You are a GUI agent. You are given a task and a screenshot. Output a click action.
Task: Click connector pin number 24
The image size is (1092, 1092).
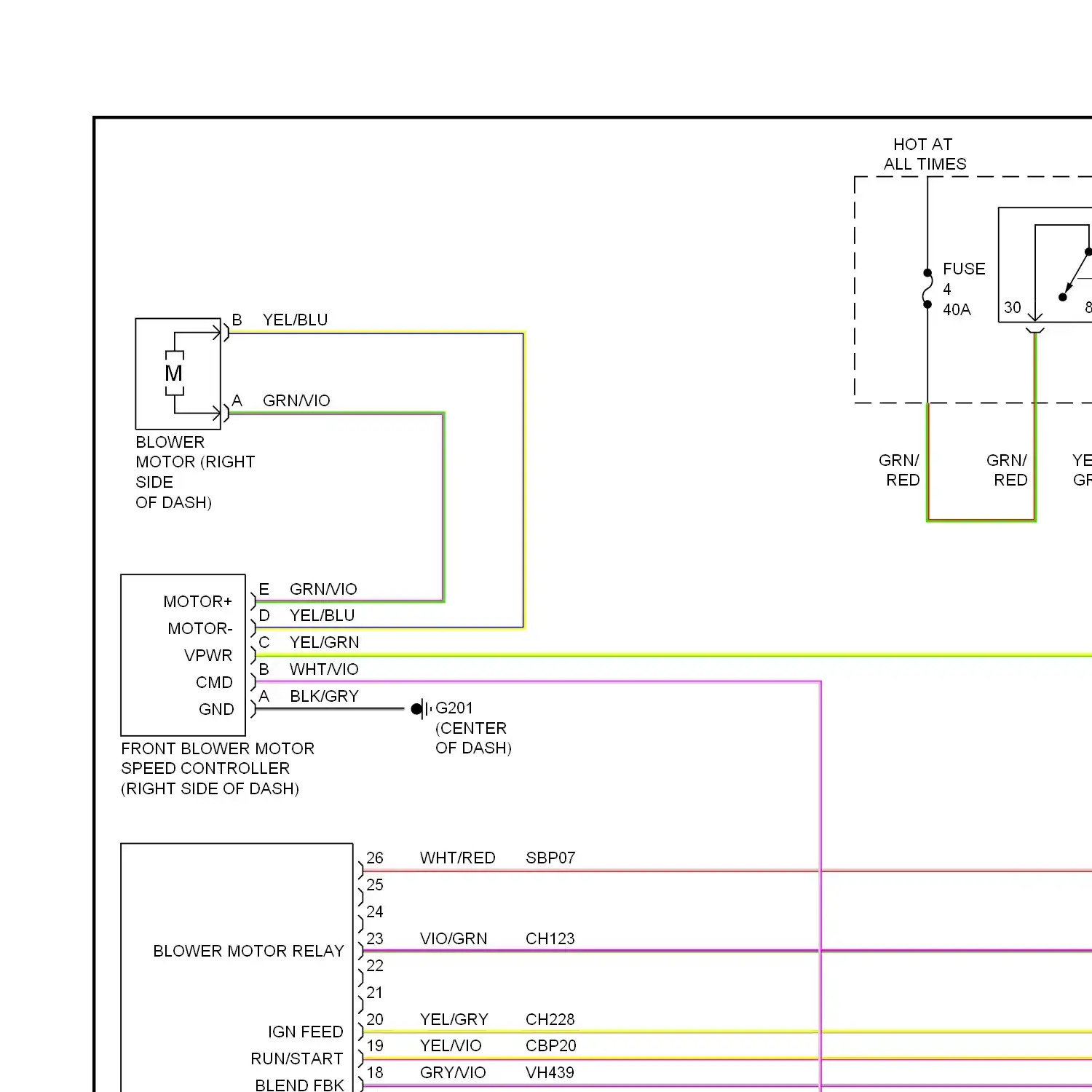[375, 911]
